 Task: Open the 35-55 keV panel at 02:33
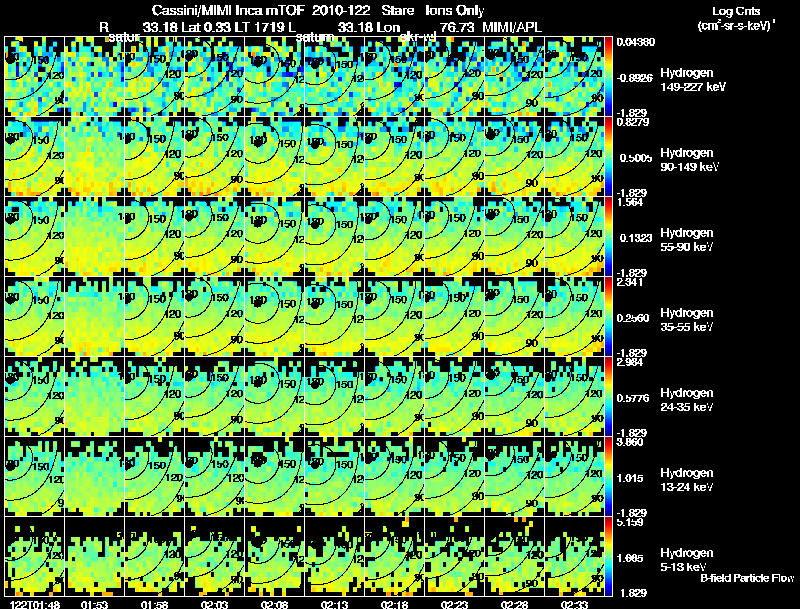pyautogui.click(x=574, y=317)
